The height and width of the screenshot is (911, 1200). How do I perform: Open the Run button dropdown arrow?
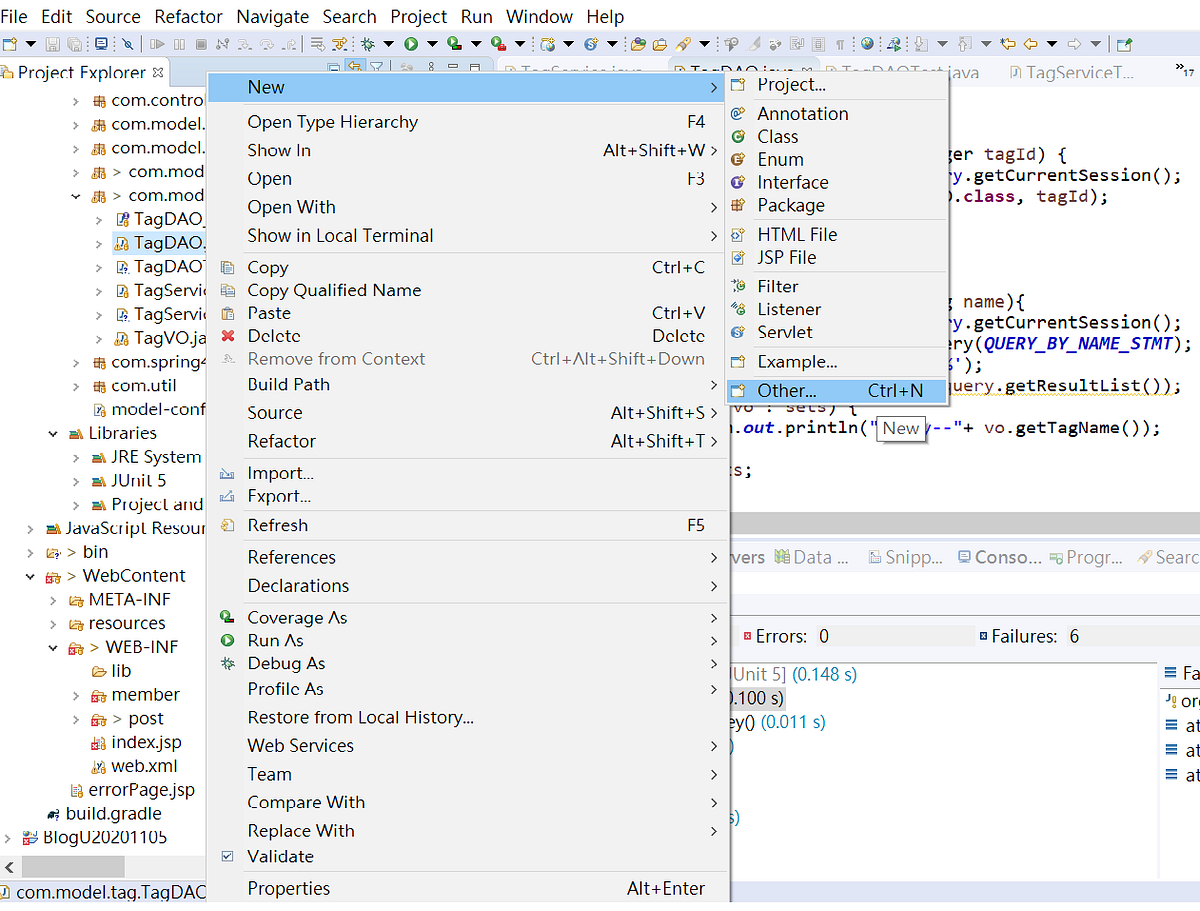click(x=430, y=45)
